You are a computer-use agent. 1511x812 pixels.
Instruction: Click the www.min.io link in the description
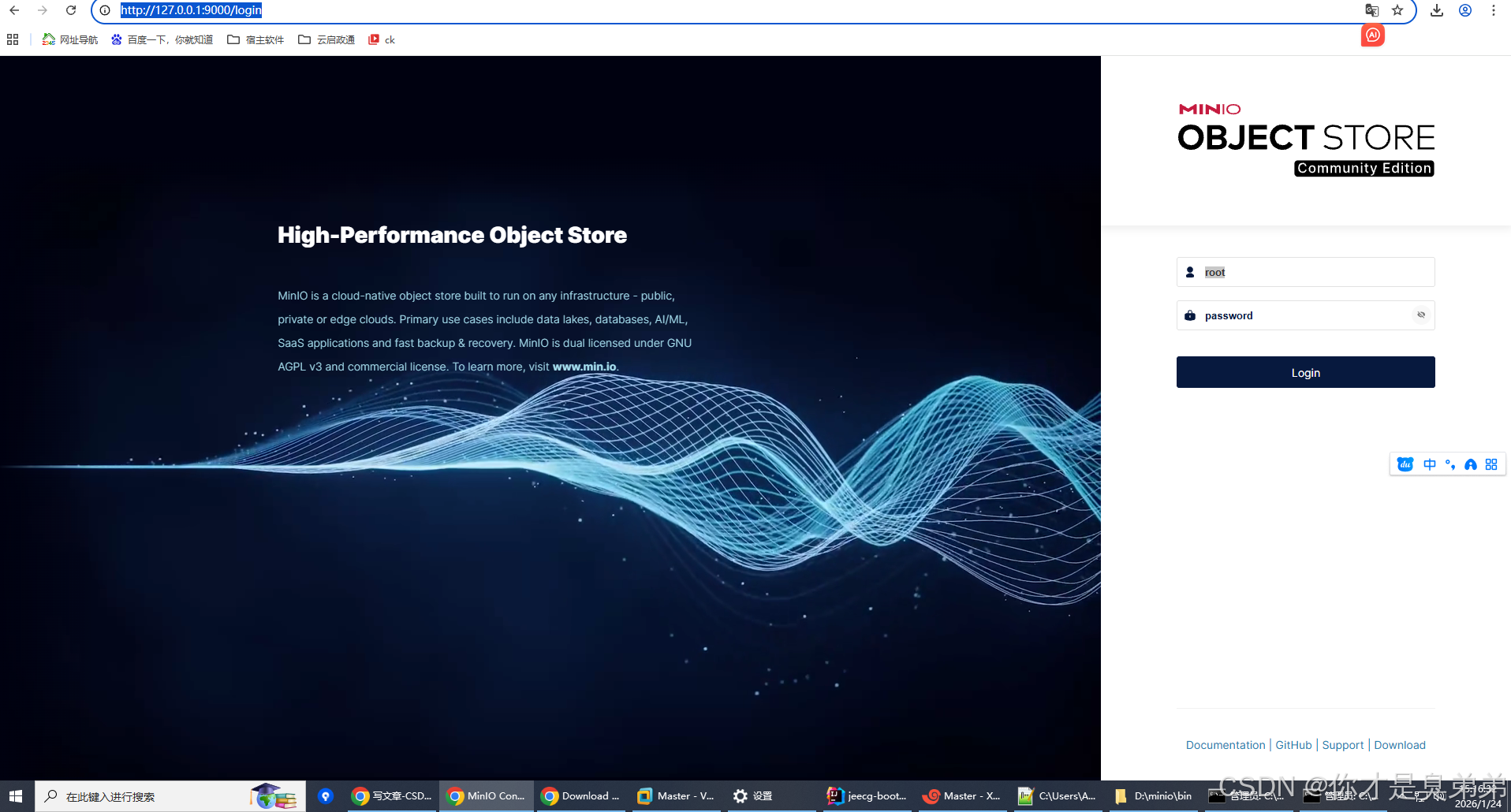[x=584, y=367]
